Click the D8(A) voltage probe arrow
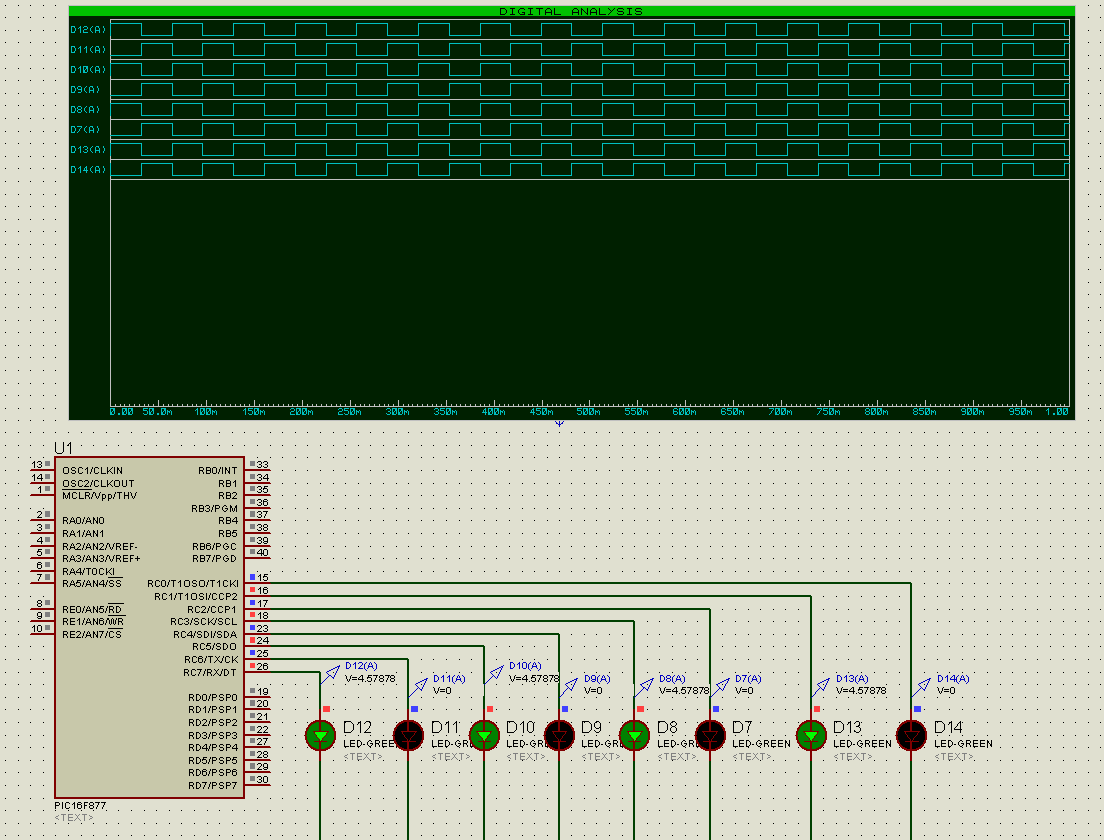Image resolution: width=1104 pixels, height=840 pixels. [644, 687]
